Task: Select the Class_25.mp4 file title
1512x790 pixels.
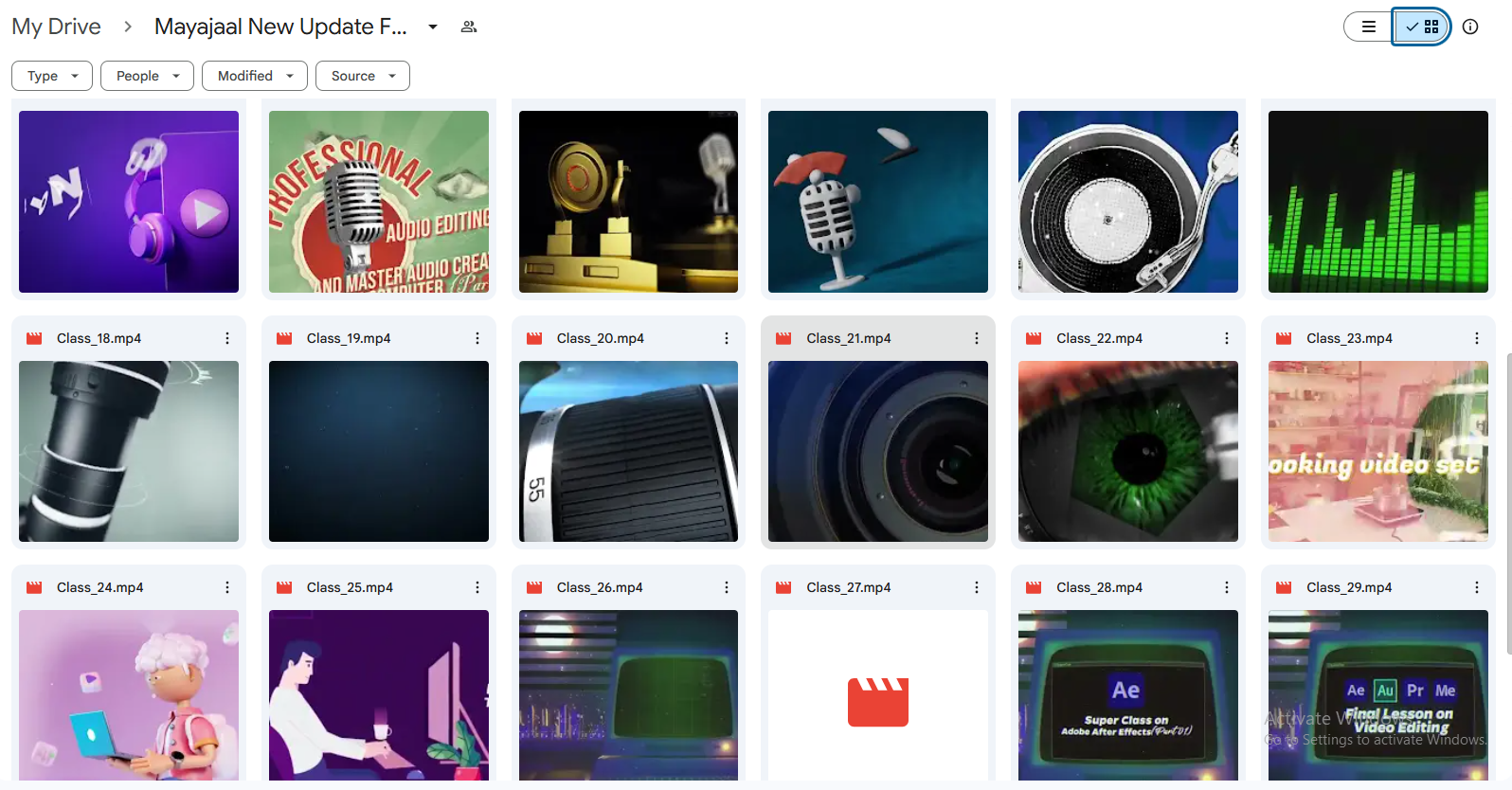Action: click(350, 587)
